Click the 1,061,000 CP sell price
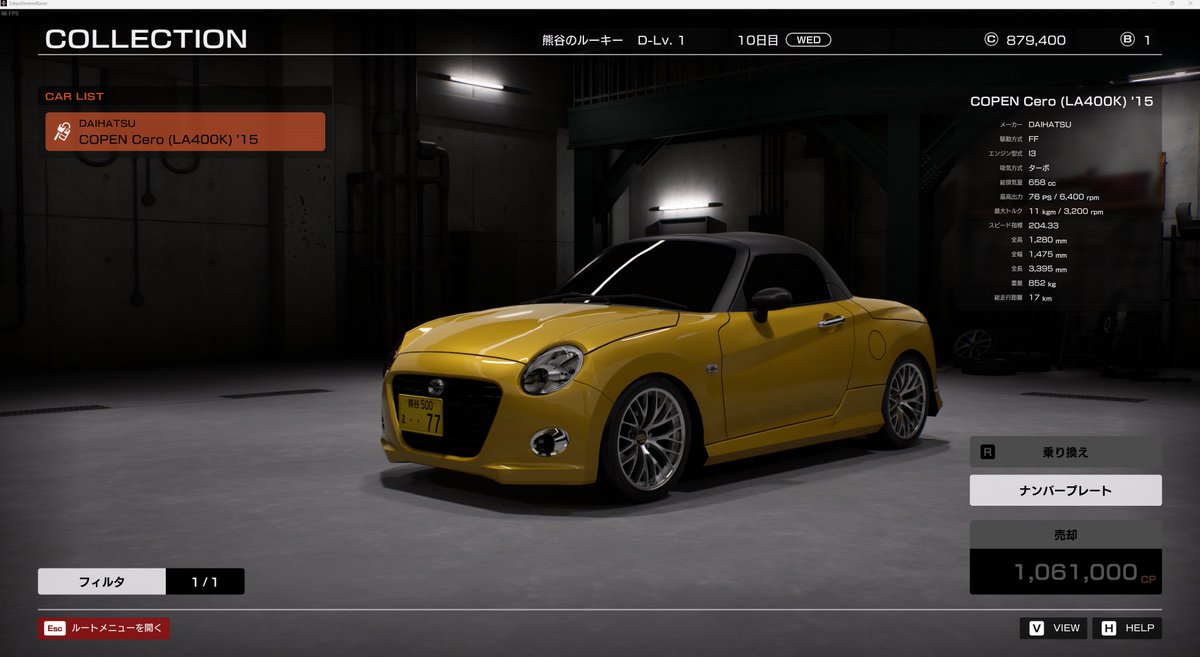The width and height of the screenshot is (1200, 657). click(1066, 572)
